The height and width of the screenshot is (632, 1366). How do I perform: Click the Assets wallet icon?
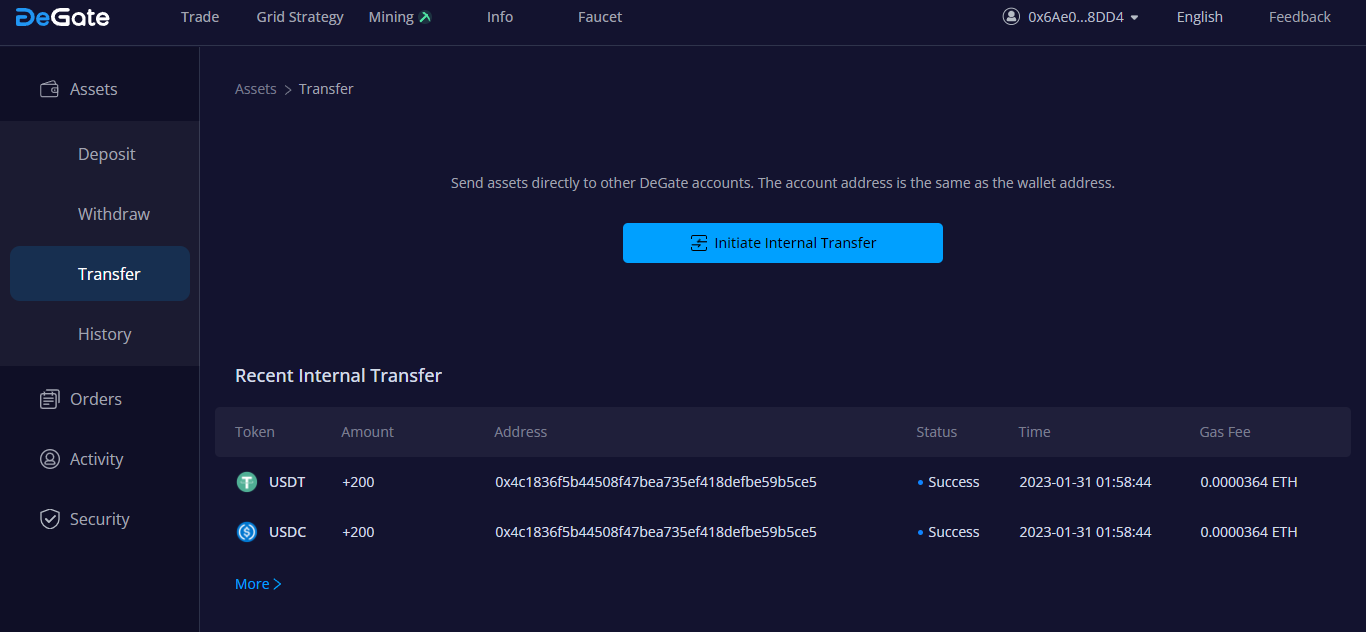[49, 89]
